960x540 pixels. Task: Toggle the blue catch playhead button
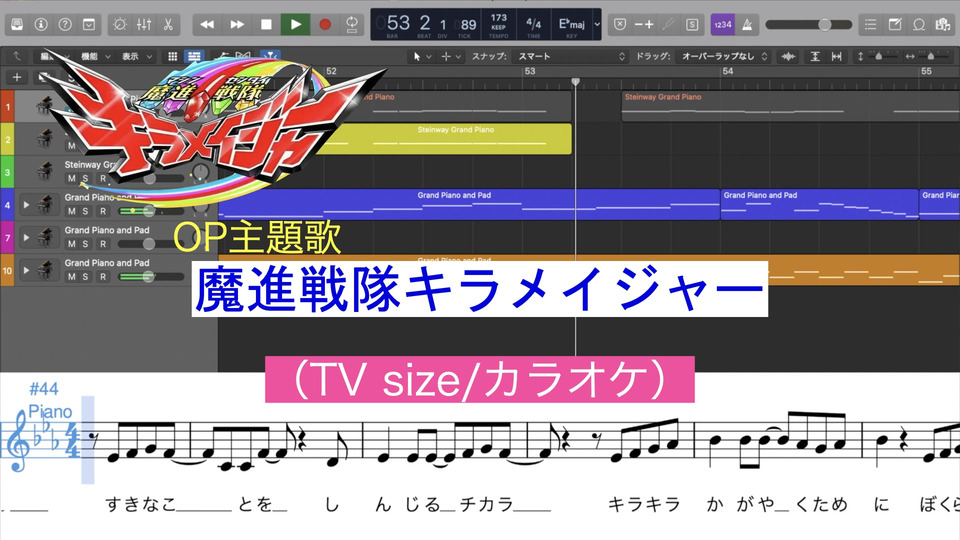(x=269, y=56)
